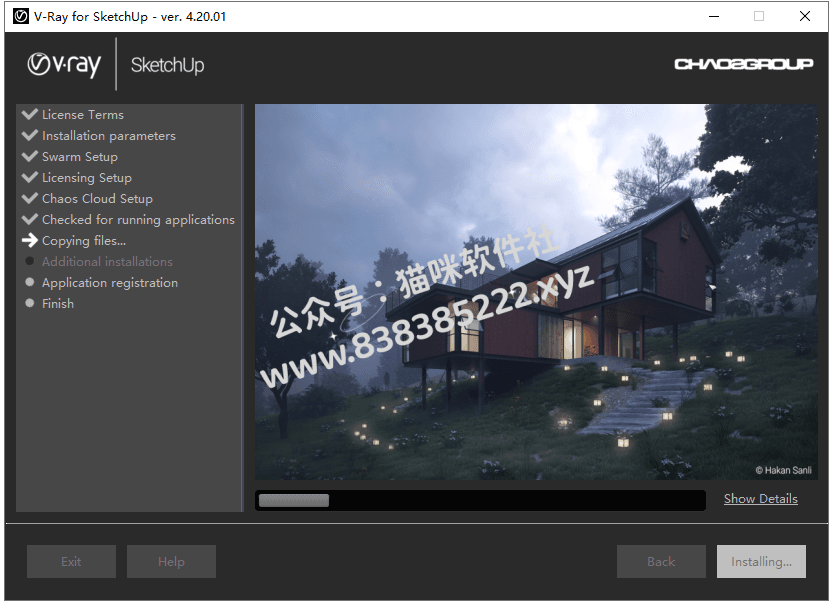Click the Installing... button
This screenshot has height=606, width=833.
761,561
